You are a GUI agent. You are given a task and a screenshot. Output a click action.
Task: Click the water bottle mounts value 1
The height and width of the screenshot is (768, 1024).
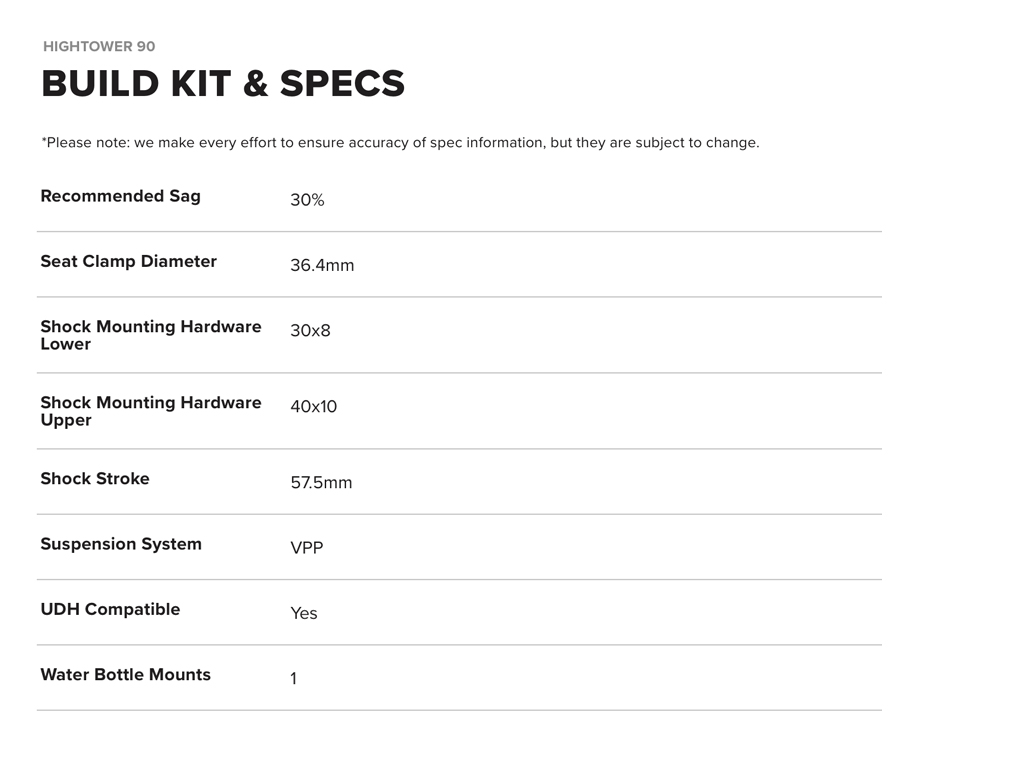click(293, 679)
